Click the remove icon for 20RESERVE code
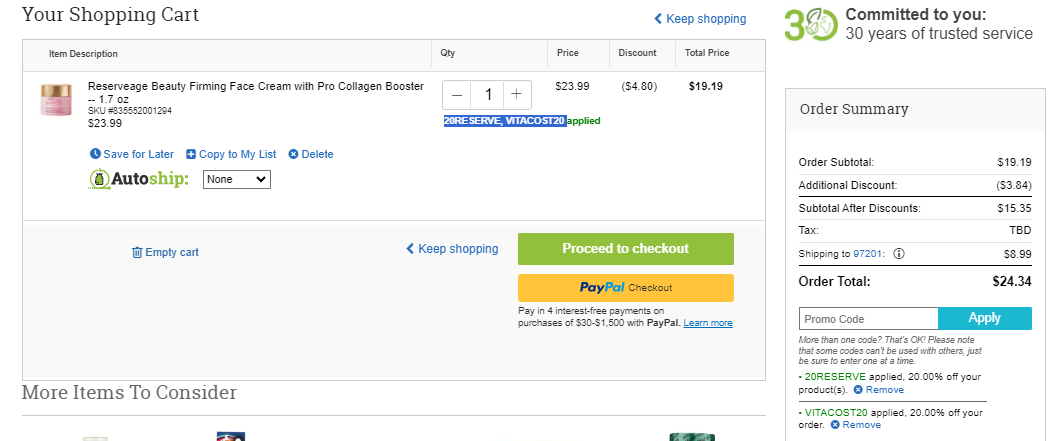Screen dimensions: 1057x441 (x=857, y=390)
